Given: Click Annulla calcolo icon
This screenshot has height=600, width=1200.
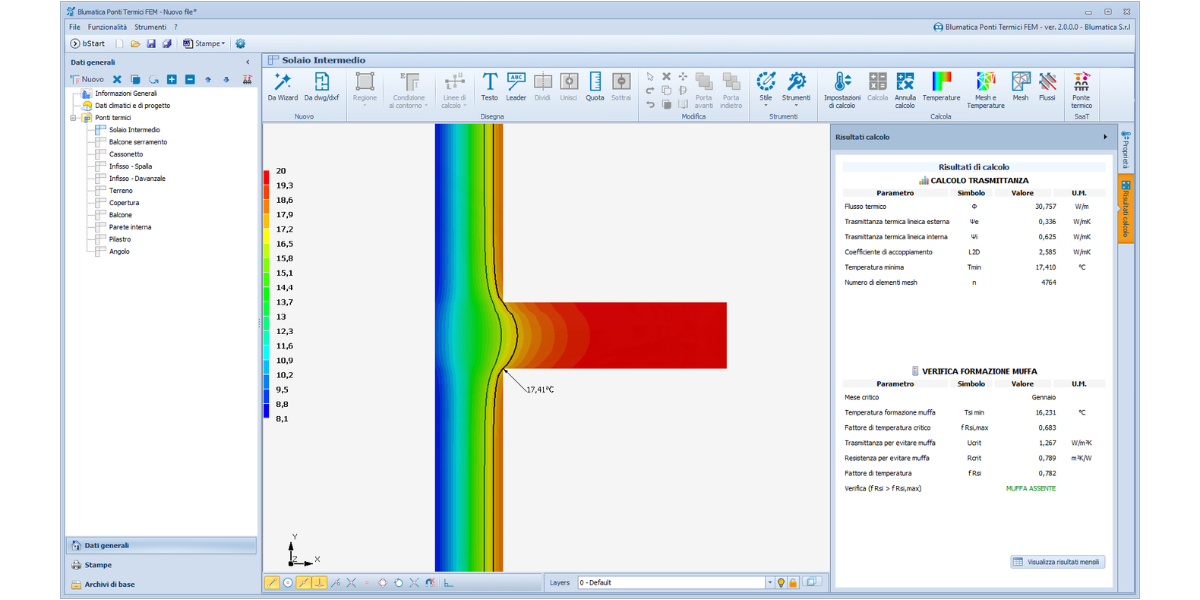Looking at the screenshot, I should tap(905, 90).
